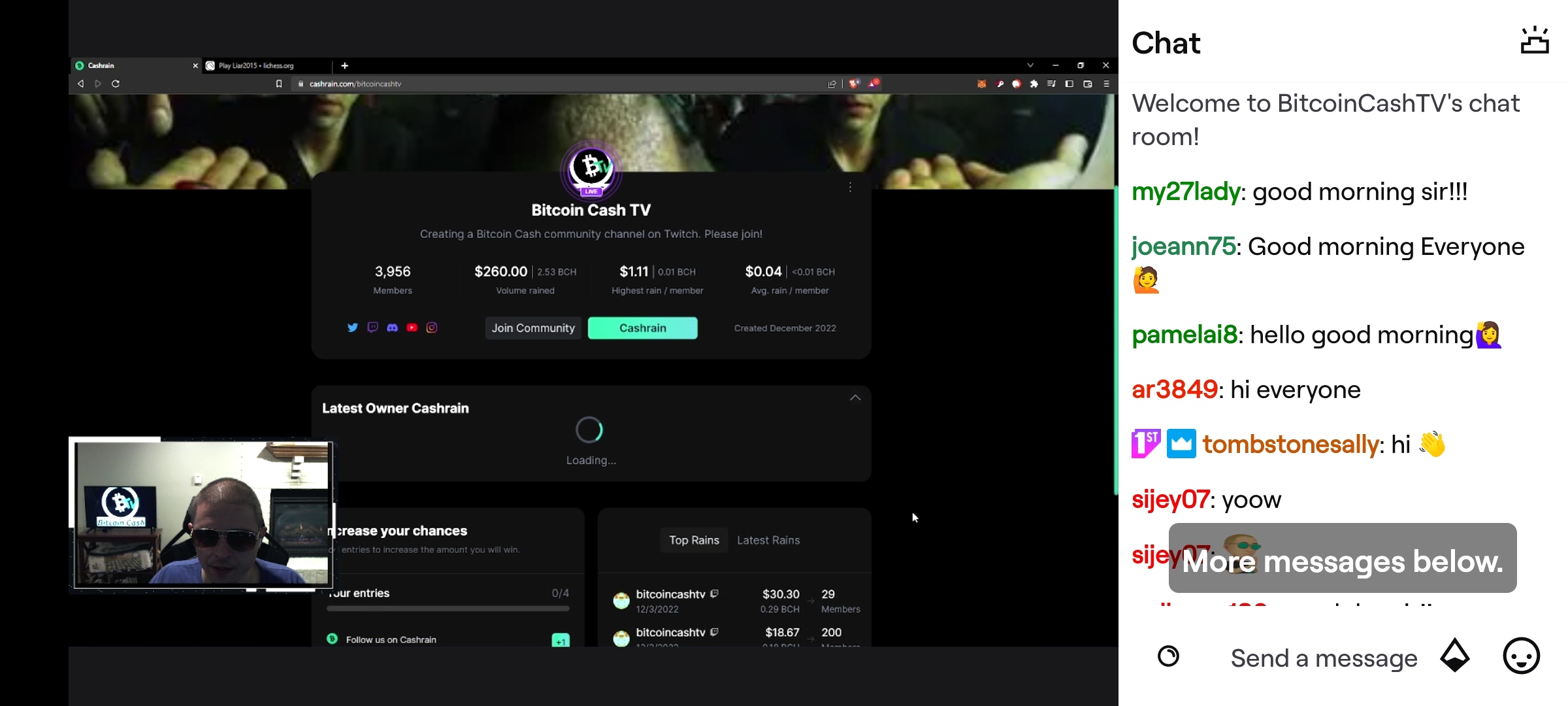Expand the tab search chevron in the browser
The image size is (1568, 706).
tap(1030, 65)
